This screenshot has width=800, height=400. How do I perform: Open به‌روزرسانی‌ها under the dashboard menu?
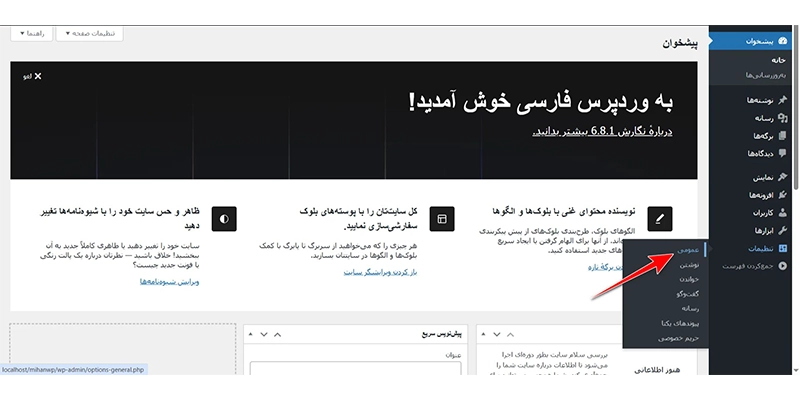pos(765,75)
